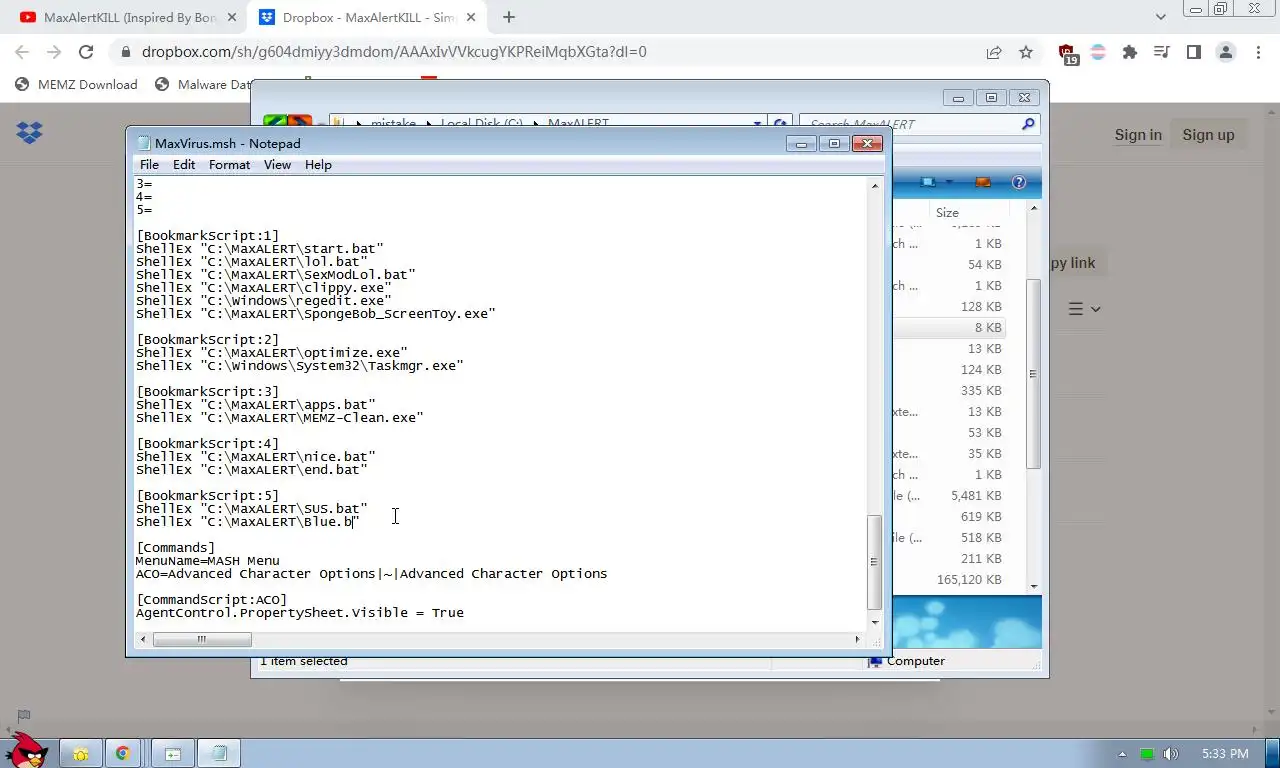The height and width of the screenshot is (768, 1280).
Task: Click the 165,120 KB size entry
Action: click(x=969, y=580)
